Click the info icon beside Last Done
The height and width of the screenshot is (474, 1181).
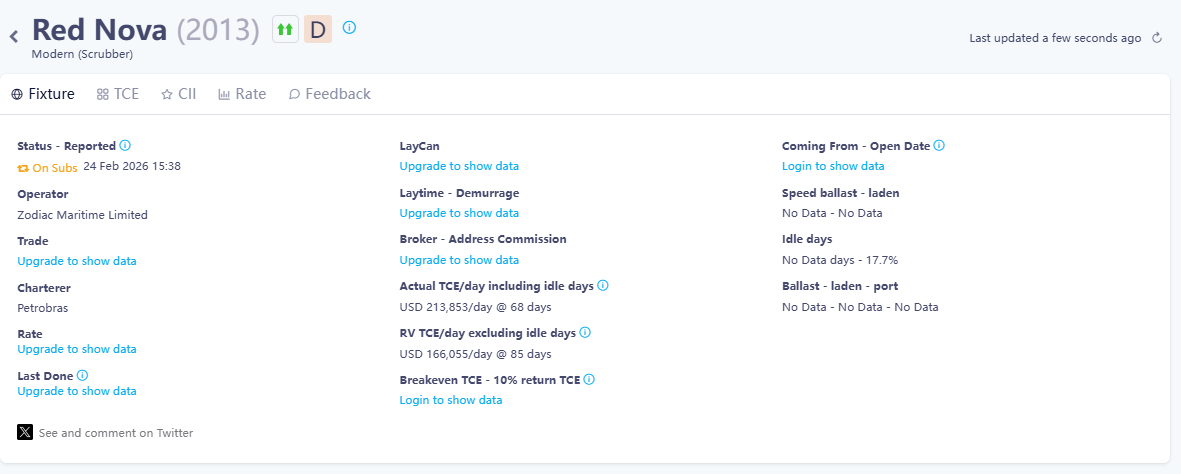pos(82,375)
